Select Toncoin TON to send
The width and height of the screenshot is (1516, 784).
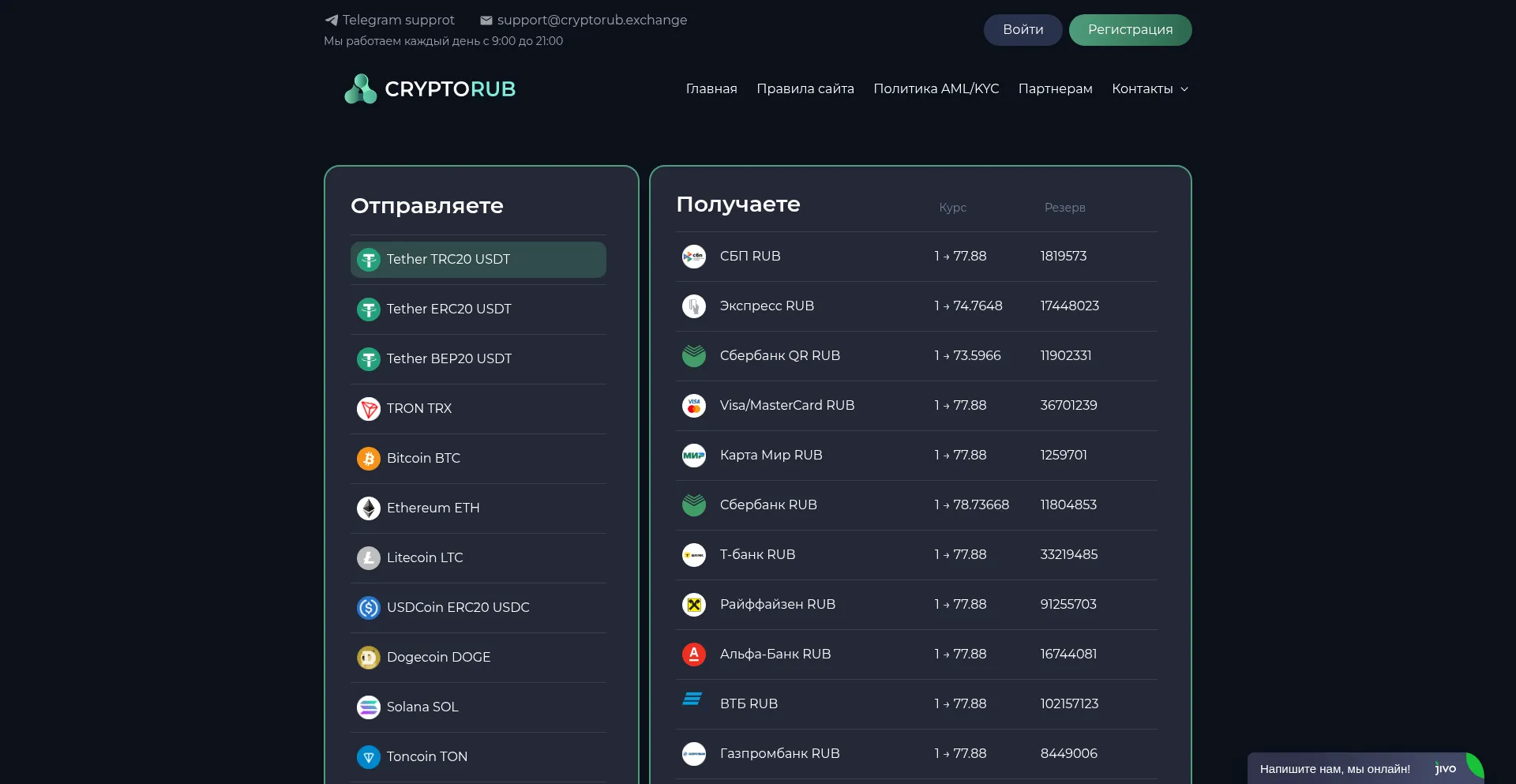click(478, 757)
